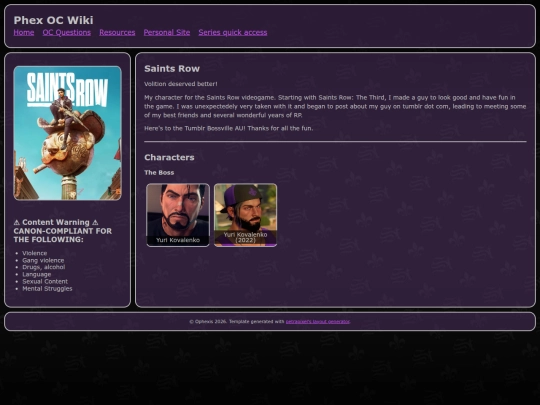Viewport: 540px width, 405px height.
Task: Click the 'Drugs, alcohol' list item
Action: (x=44, y=267)
